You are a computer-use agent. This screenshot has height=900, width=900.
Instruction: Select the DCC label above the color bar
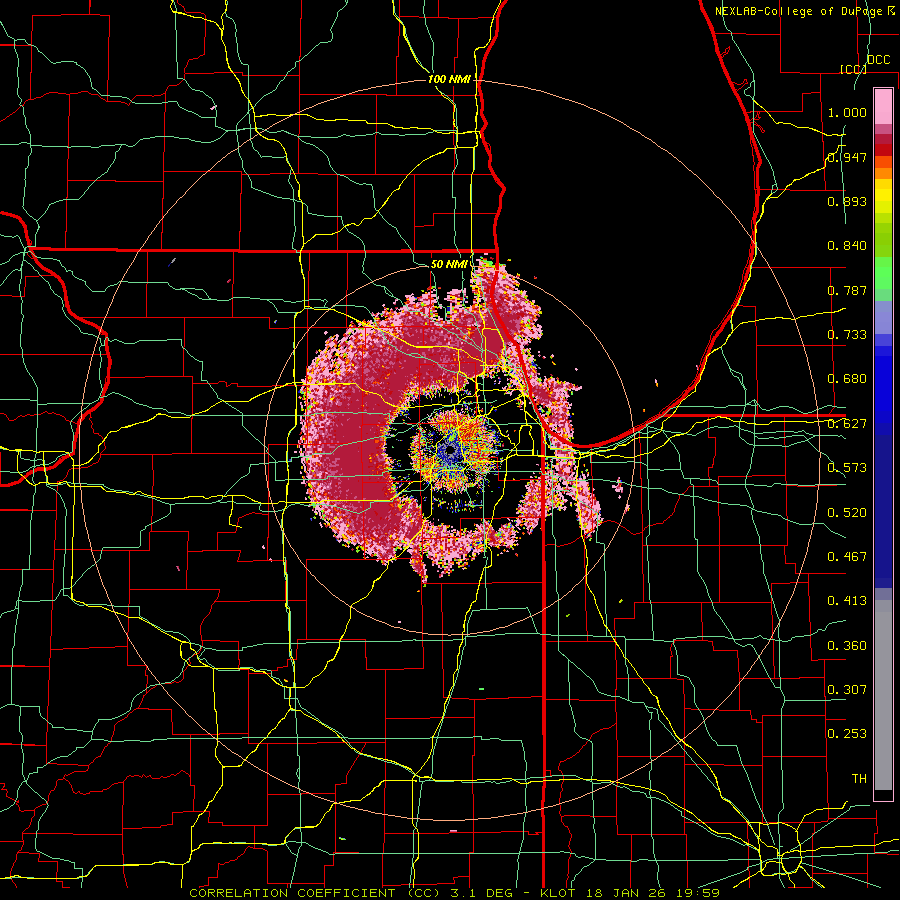(x=878, y=60)
